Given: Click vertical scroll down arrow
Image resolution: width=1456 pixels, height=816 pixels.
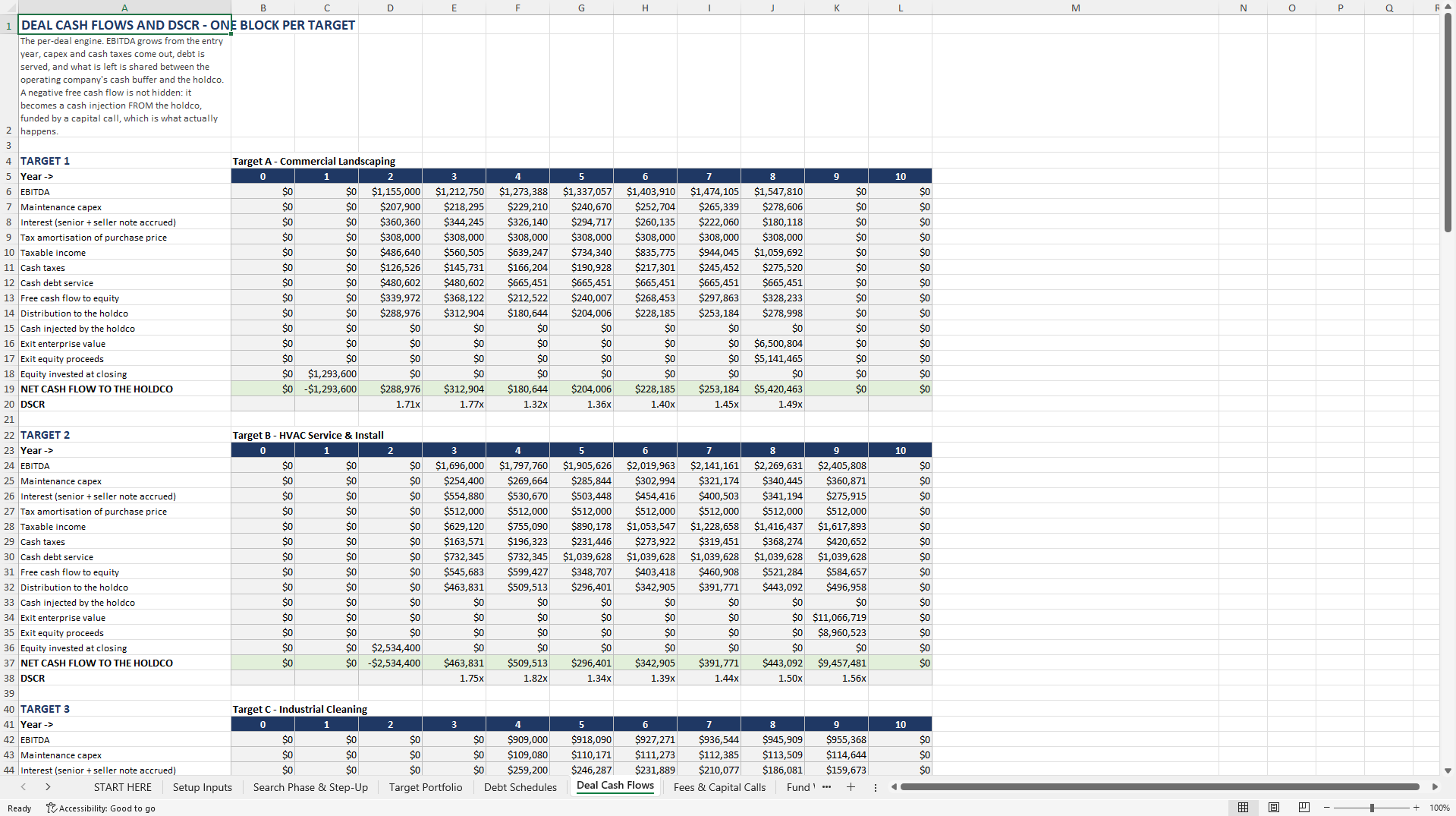Looking at the screenshot, I should [x=1448, y=770].
